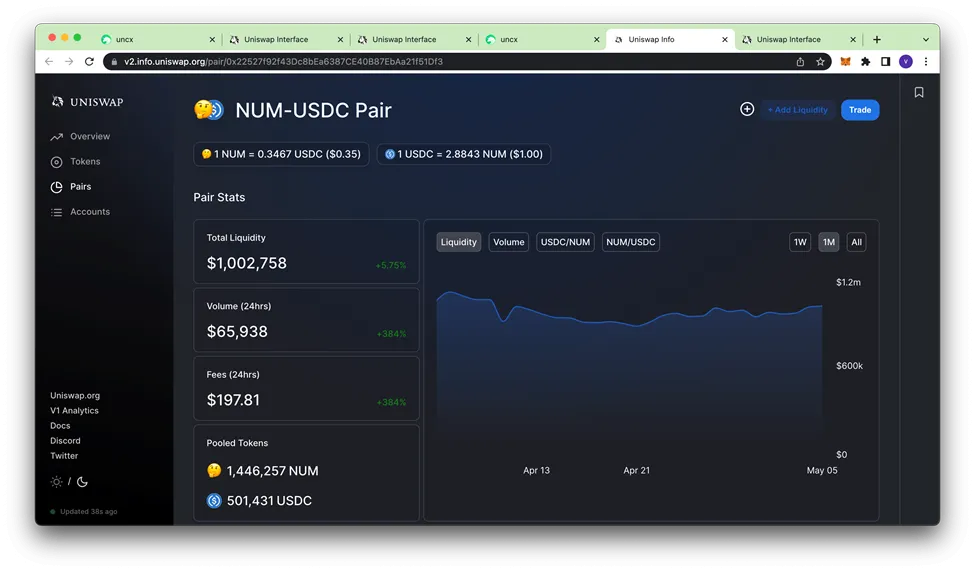Image resolution: width=975 pixels, height=572 pixels.
Task: Click the $1,002,758 Total Liquidity value
Action: click(247, 264)
